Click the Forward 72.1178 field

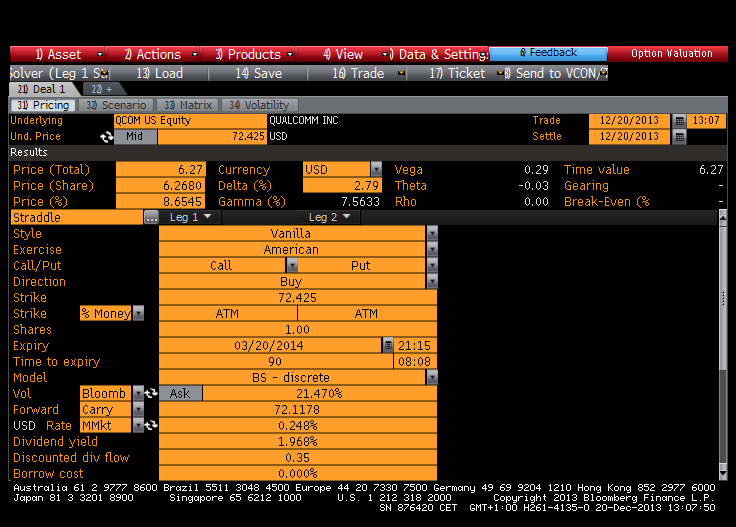[298, 410]
